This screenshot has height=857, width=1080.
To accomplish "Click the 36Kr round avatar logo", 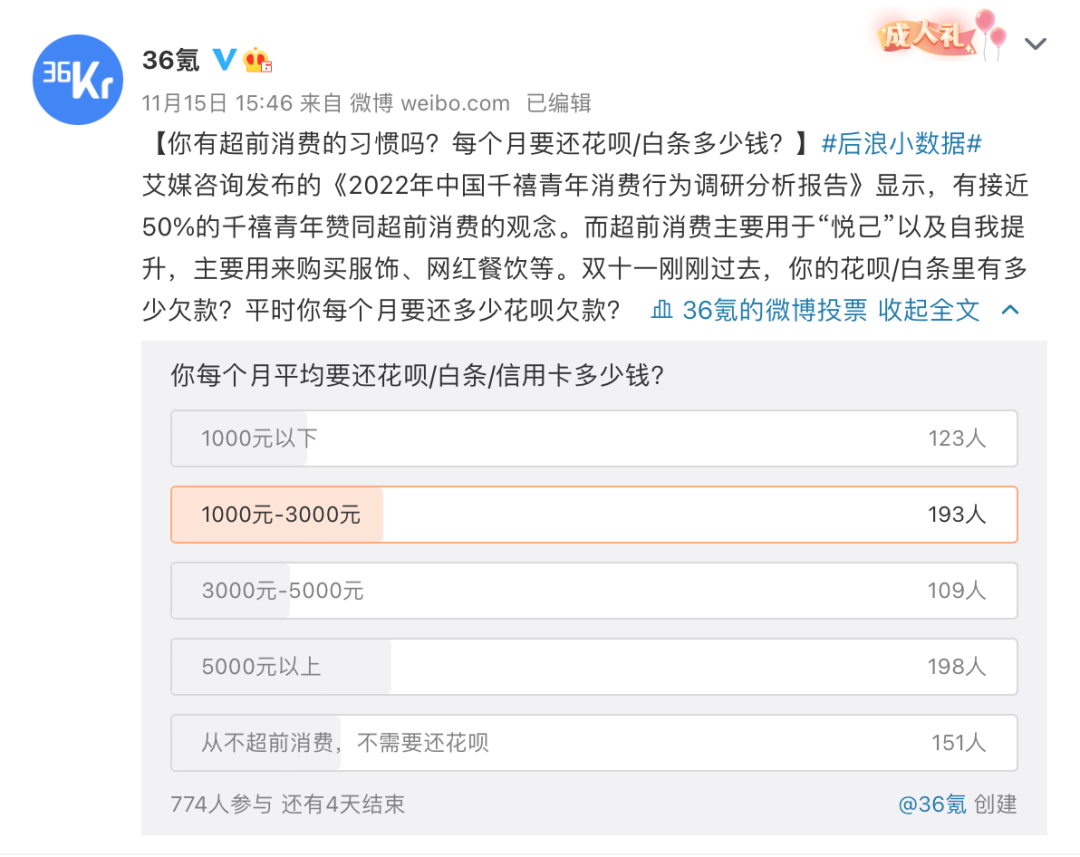I will (78, 80).
